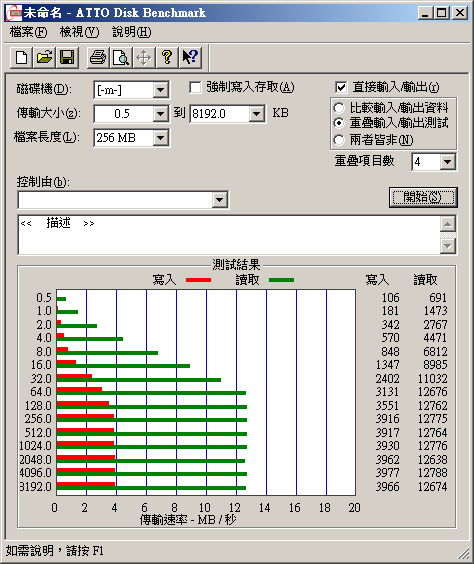Click the 開始(S) start button

(x=423, y=197)
